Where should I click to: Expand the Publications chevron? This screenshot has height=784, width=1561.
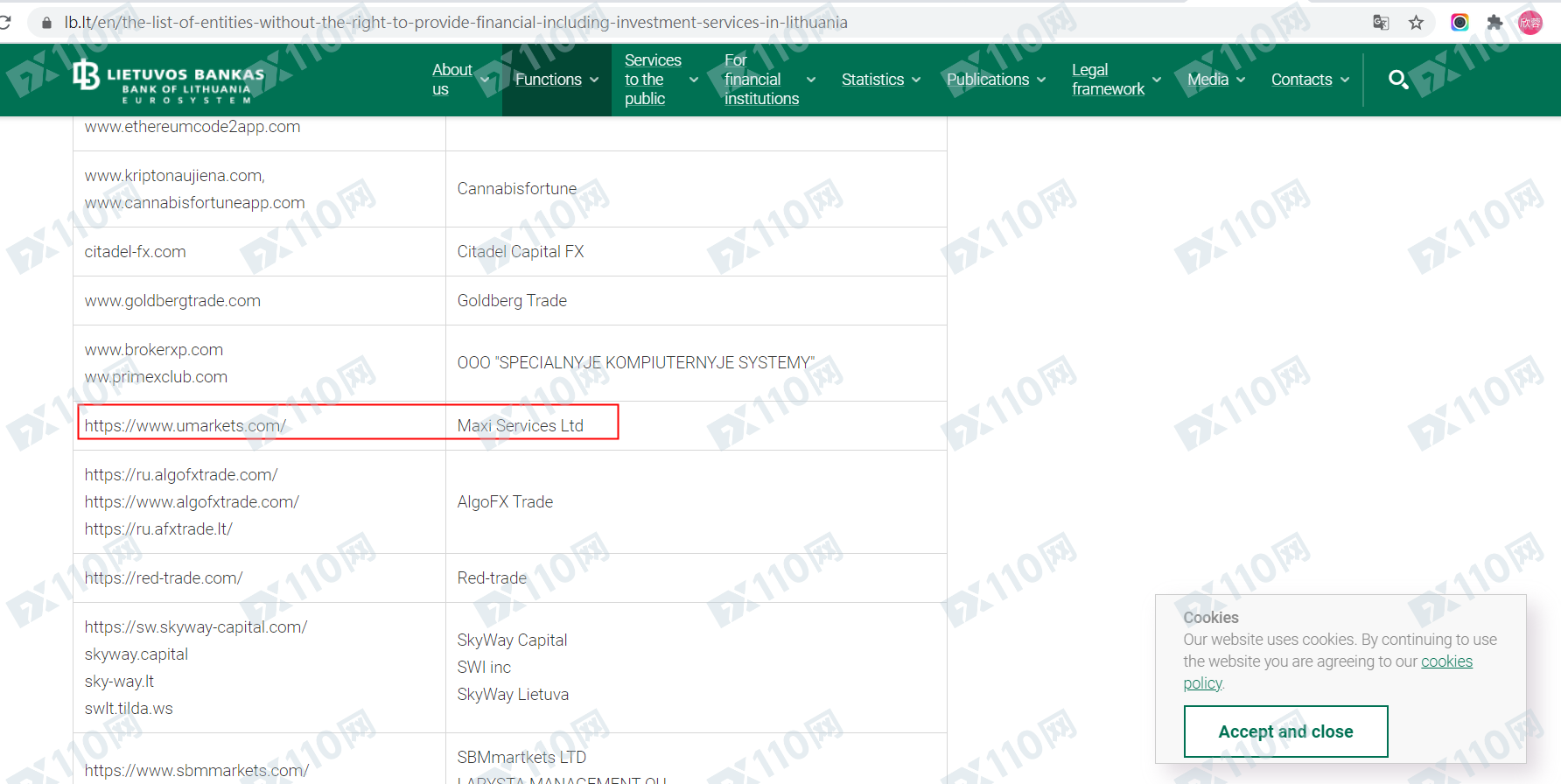[x=1041, y=80]
